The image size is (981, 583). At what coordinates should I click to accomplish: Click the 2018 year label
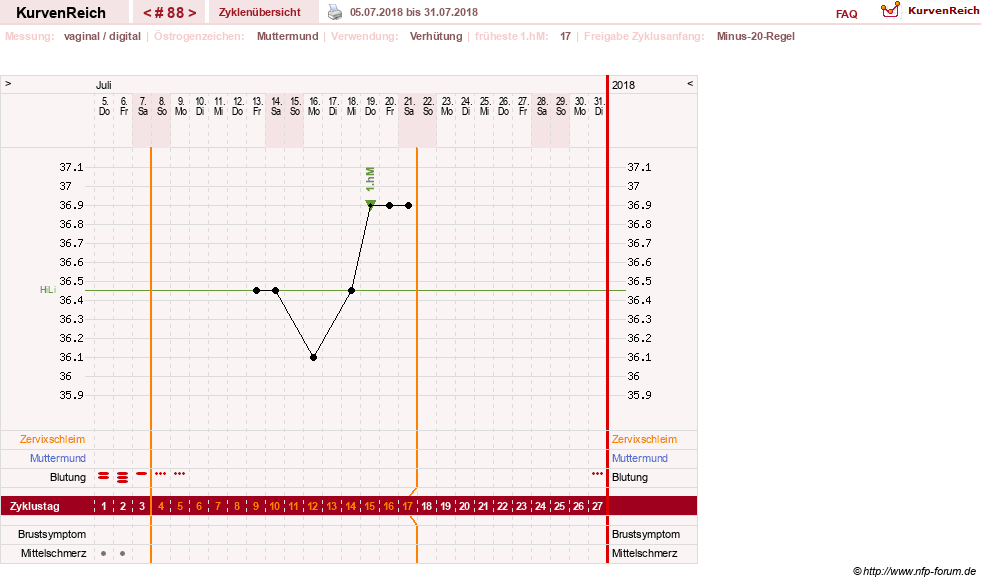click(623, 85)
